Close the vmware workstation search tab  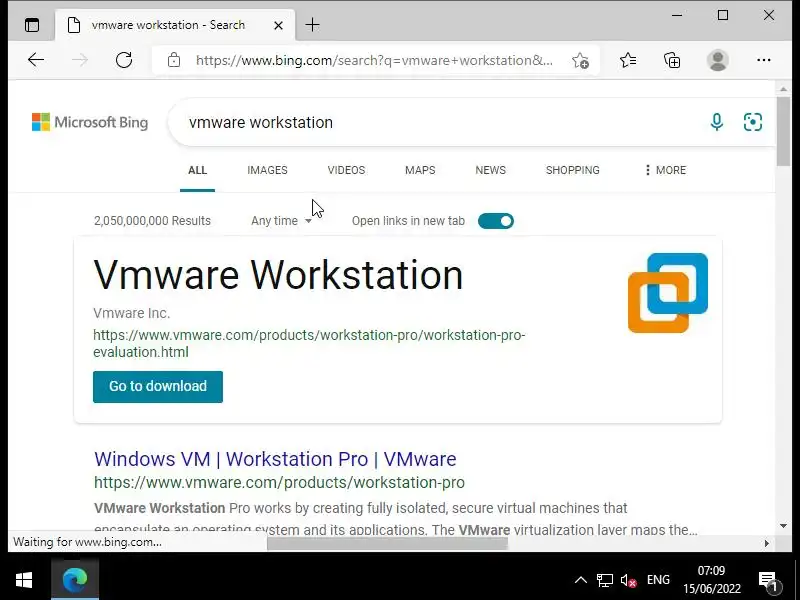[278, 25]
